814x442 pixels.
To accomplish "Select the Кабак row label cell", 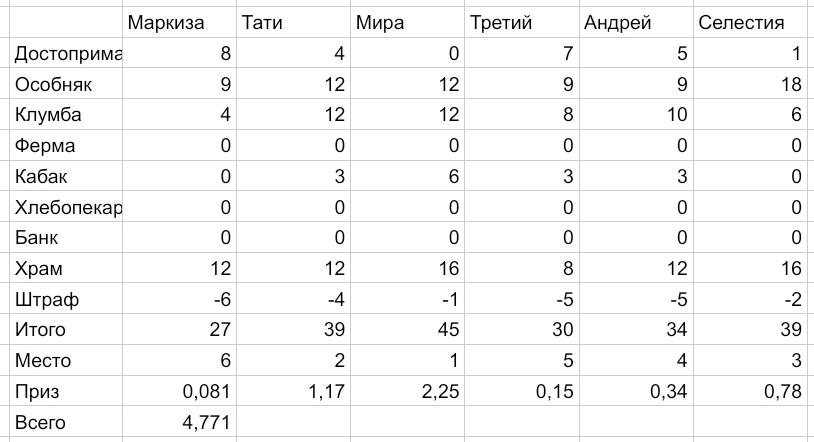I will (66, 176).
